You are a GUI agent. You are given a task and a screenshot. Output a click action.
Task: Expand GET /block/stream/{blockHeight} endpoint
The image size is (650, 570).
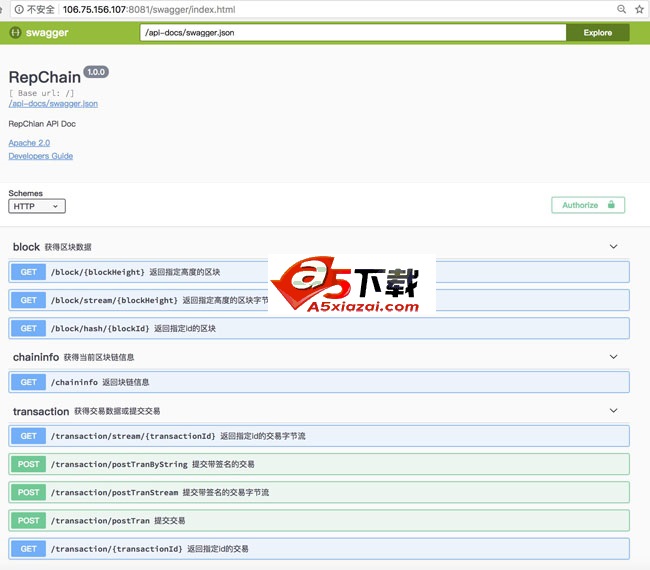[319, 300]
